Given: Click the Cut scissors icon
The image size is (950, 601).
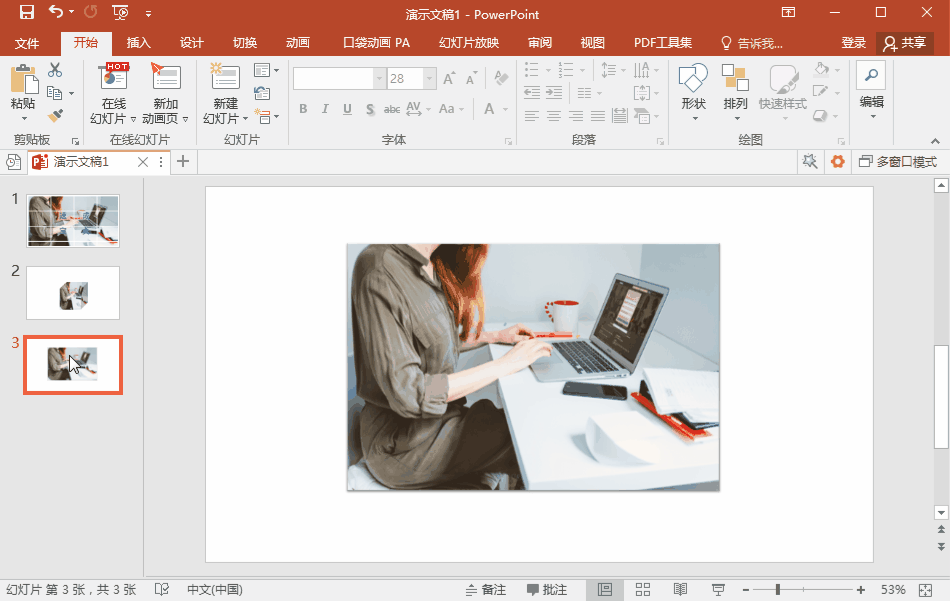Looking at the screenshot, I should pyautogui.click(x=55, y=70).
